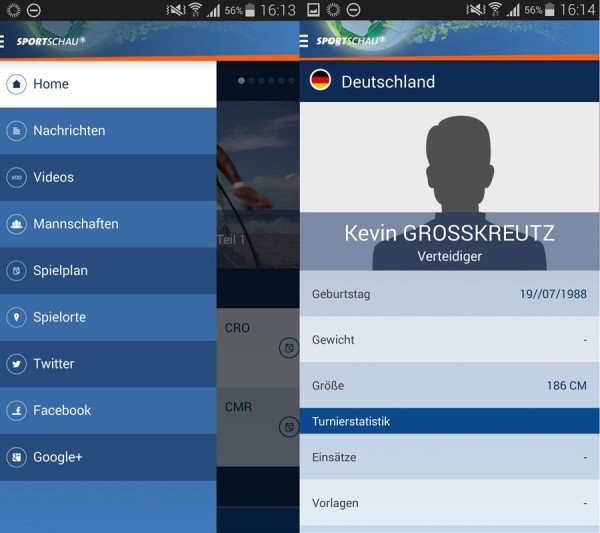Tap the Twitter bird icon
Screen dimensions: 600x533
(16, 364)
